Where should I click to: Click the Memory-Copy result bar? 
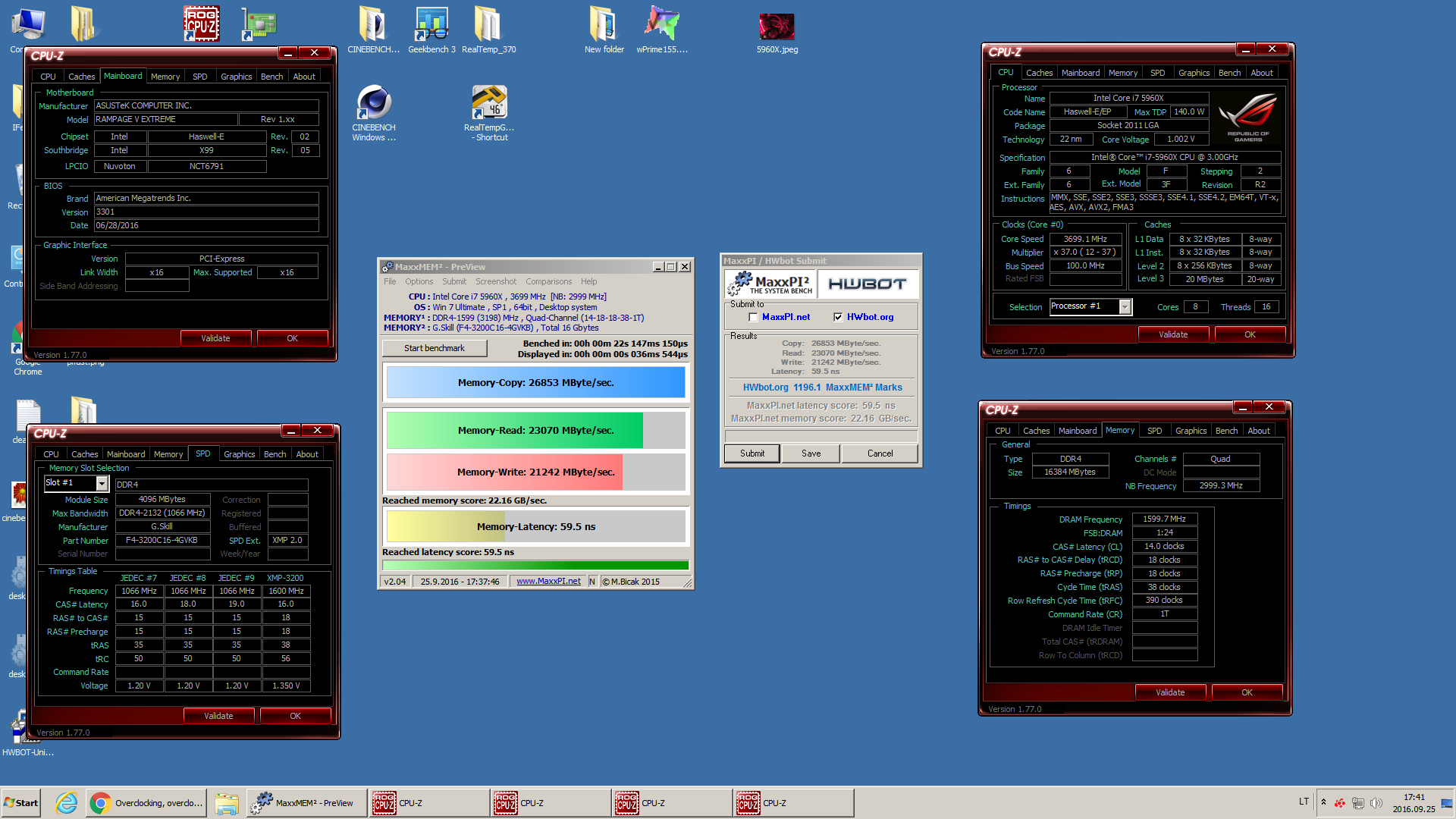535,383
